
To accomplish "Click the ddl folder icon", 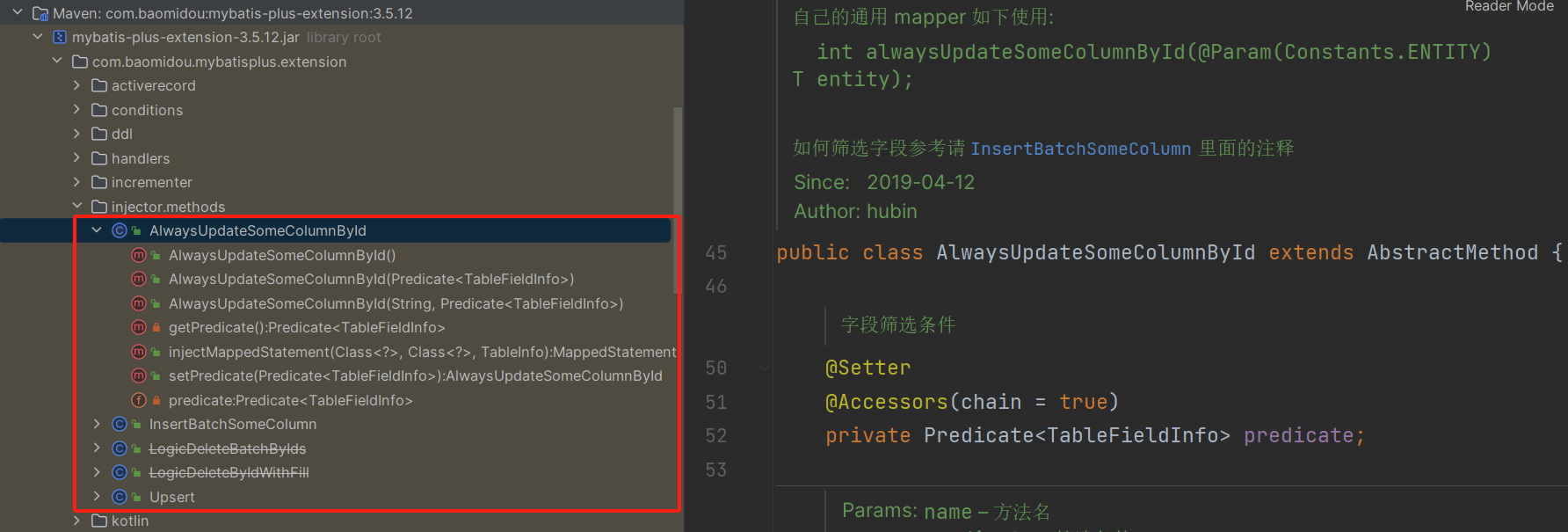I will 99,134.
